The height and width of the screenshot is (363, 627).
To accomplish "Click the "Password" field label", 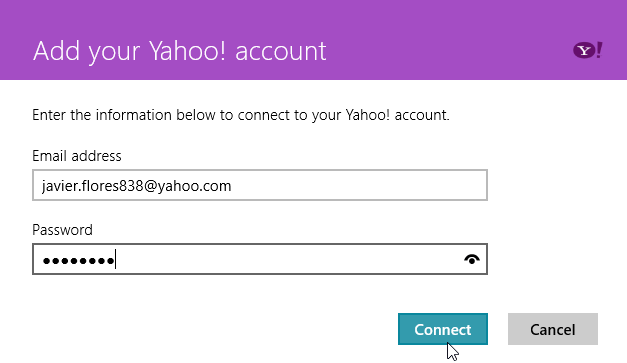I will (x=62, y=230).
